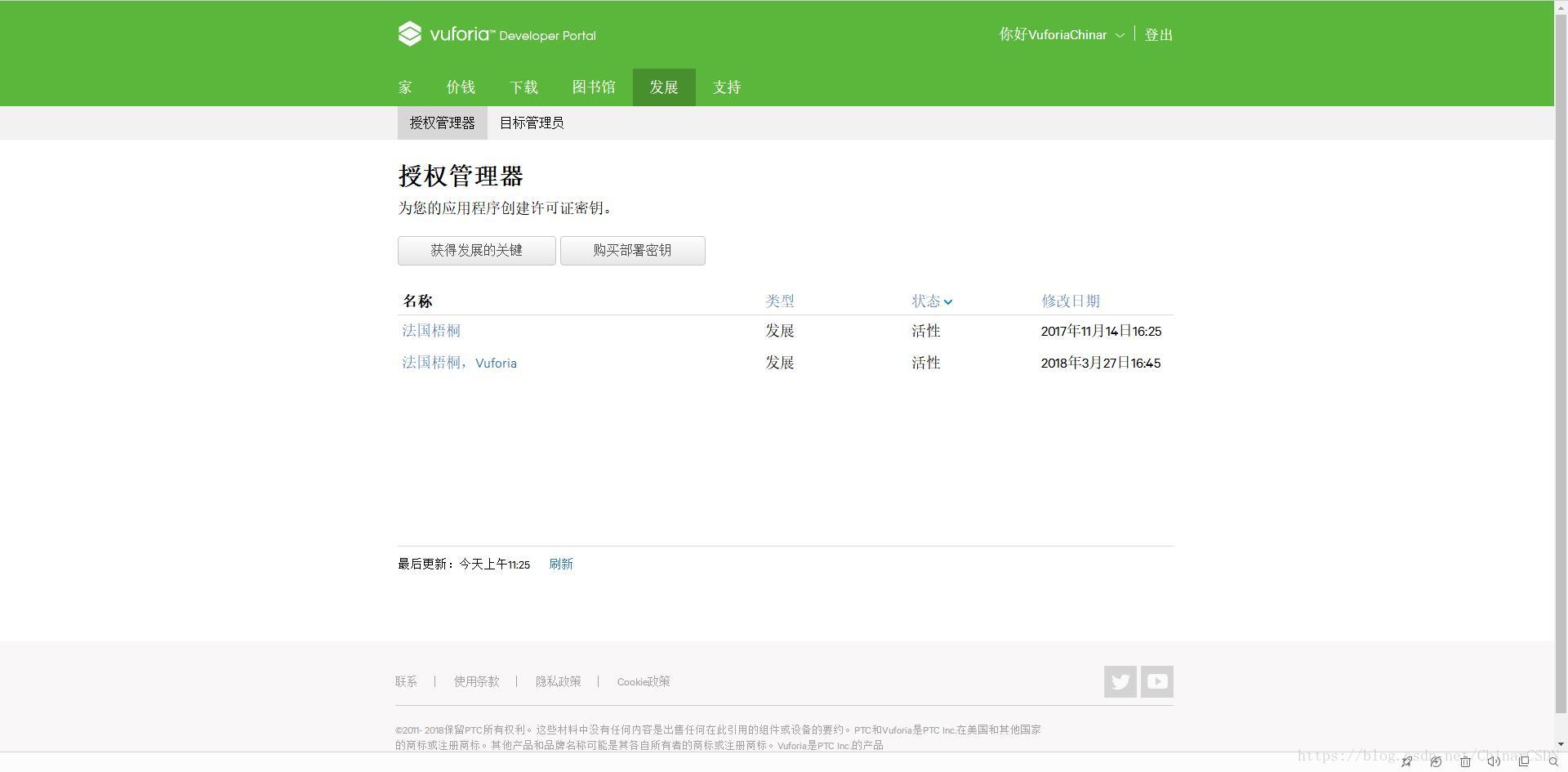Click the speaker sound icon in status bar
The width and height of the screenshot is (1568, 772).
[x=1494, y=761]
